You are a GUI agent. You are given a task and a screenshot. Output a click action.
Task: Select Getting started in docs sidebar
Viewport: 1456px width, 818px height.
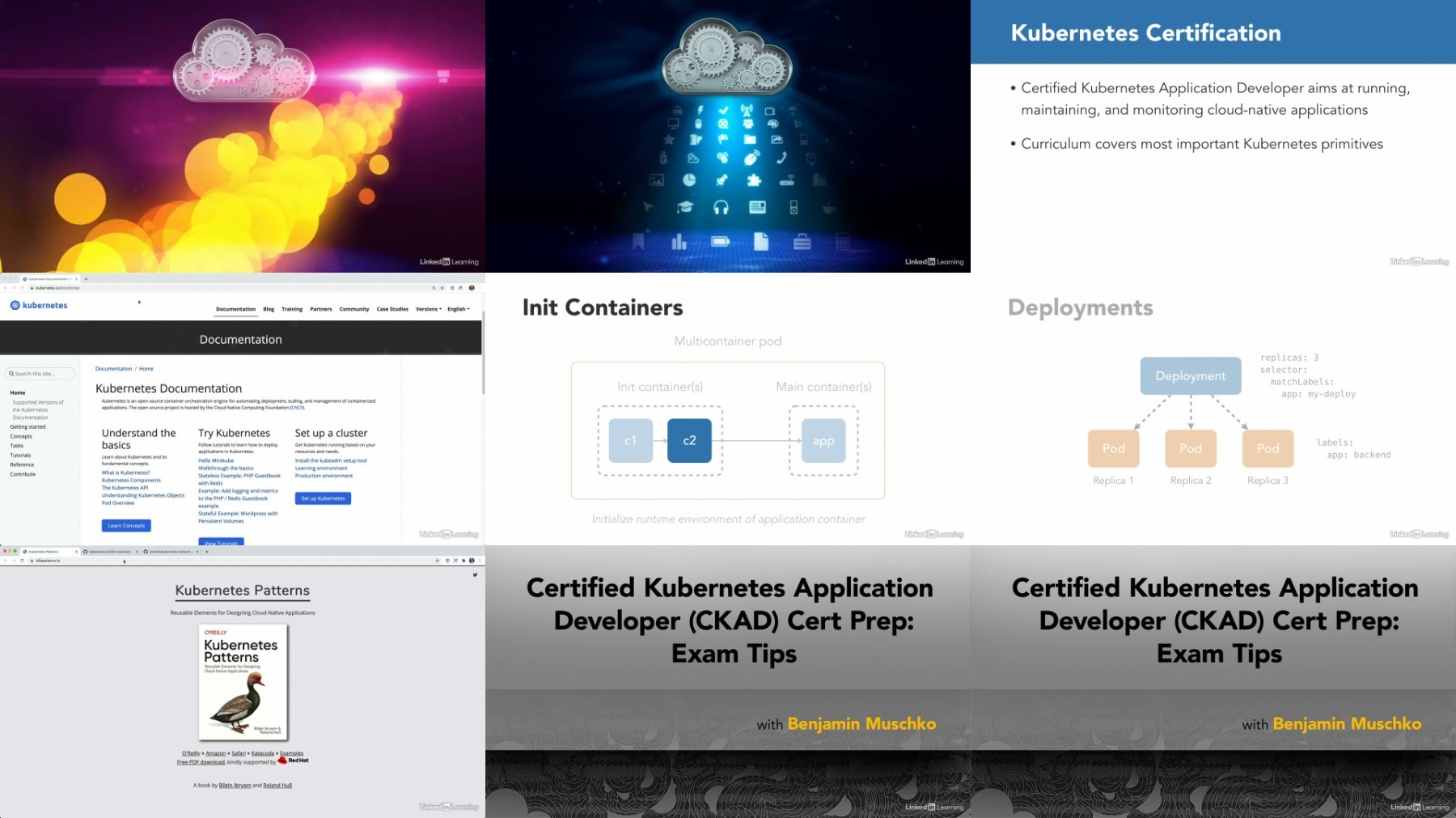[28, 427]
